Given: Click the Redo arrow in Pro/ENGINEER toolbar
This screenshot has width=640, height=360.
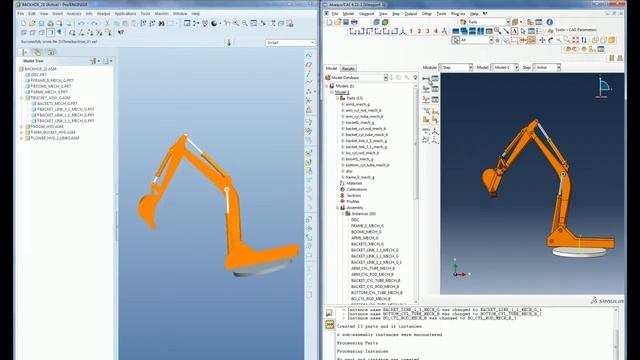Looking at the screenshot, I should pyautogui.click(x=94, y=24).
